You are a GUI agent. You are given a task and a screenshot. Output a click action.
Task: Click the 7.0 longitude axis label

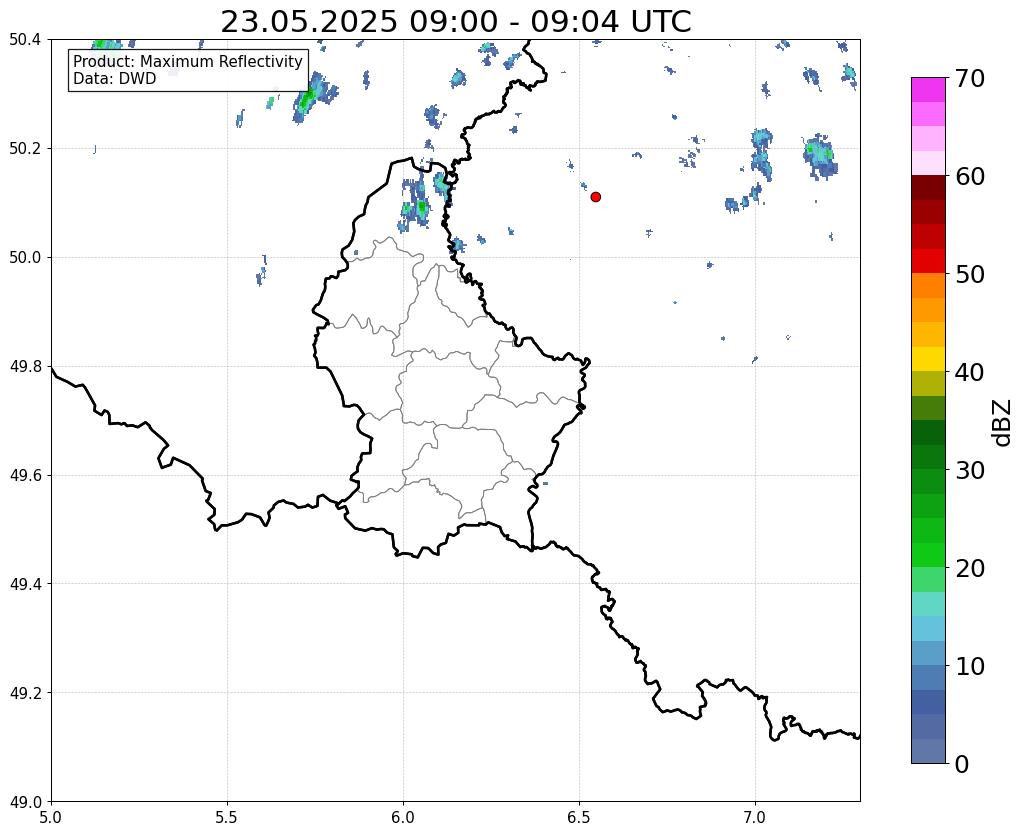click(x=755, y=817)
